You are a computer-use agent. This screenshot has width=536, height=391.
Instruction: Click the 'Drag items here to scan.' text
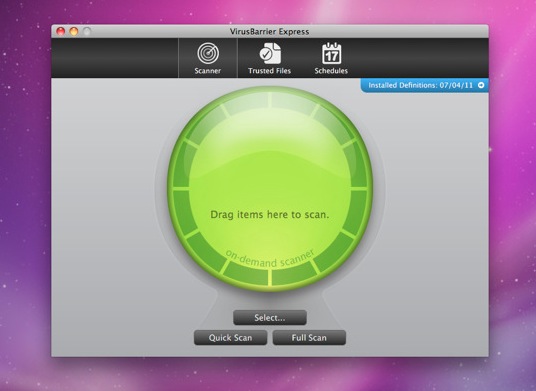point(270,215)
